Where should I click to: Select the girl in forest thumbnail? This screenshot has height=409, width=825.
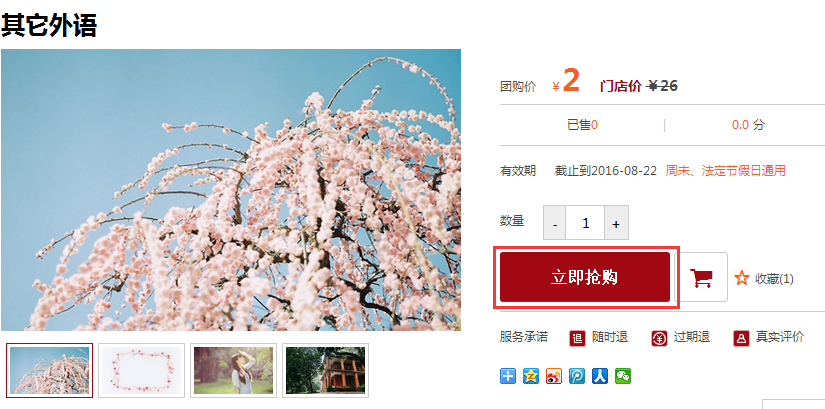point(234,371)
